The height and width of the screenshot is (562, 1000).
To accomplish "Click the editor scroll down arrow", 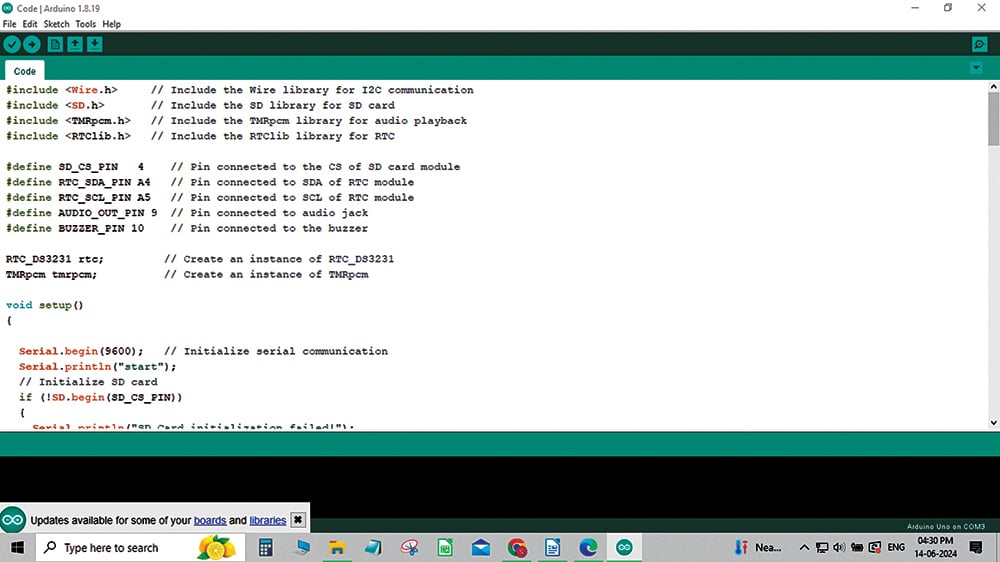I will (x=994, y=422).
